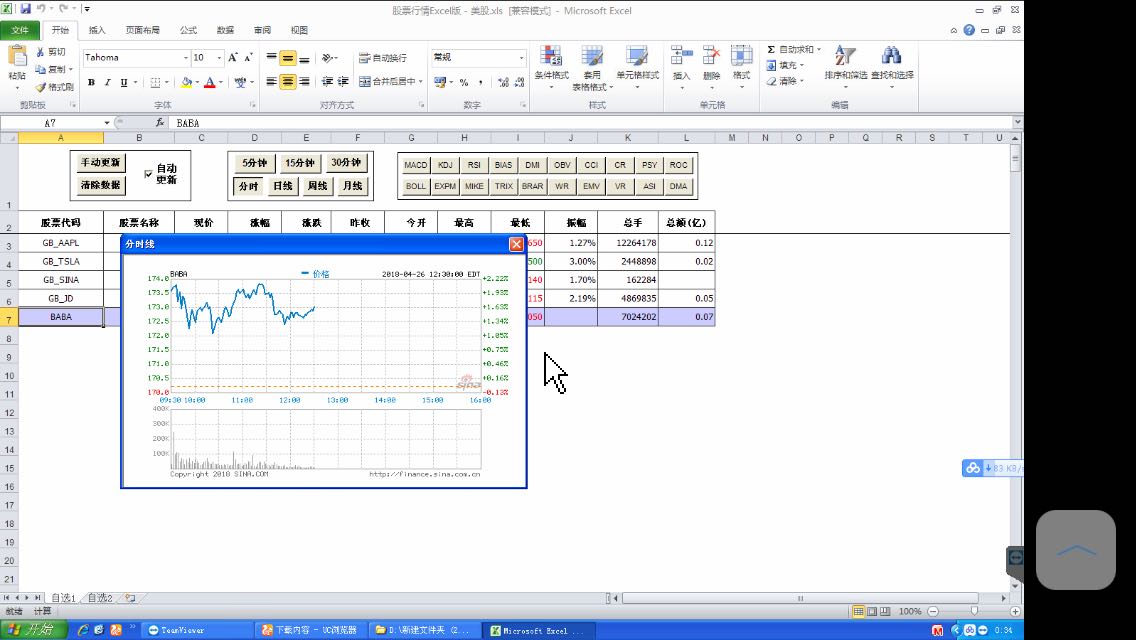Image resolution: width=1136 pixels, height=640 pixels.
Task: Click the MACD indicator button
Action: (416, 165)
